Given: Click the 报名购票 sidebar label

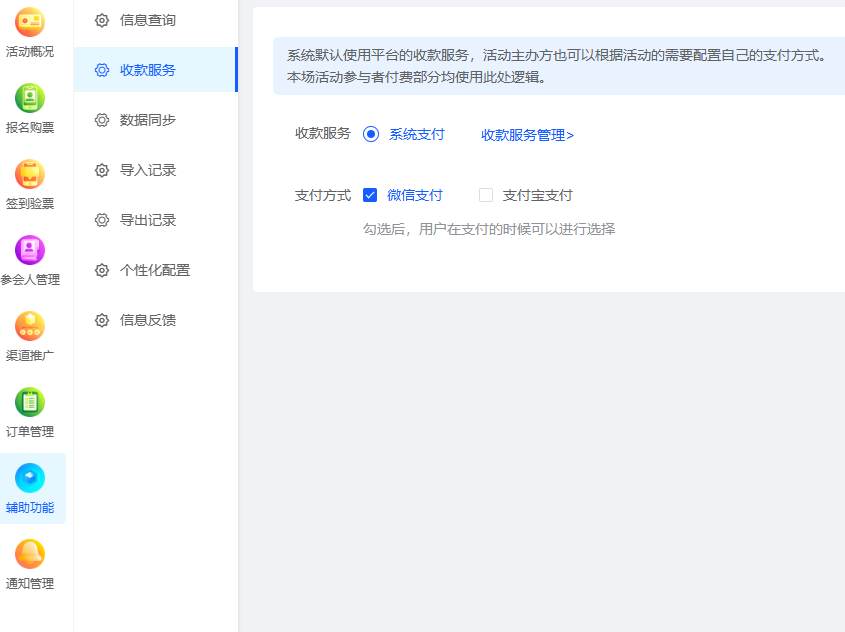Looking at the screenshot, I should click(x=30, y=128).
